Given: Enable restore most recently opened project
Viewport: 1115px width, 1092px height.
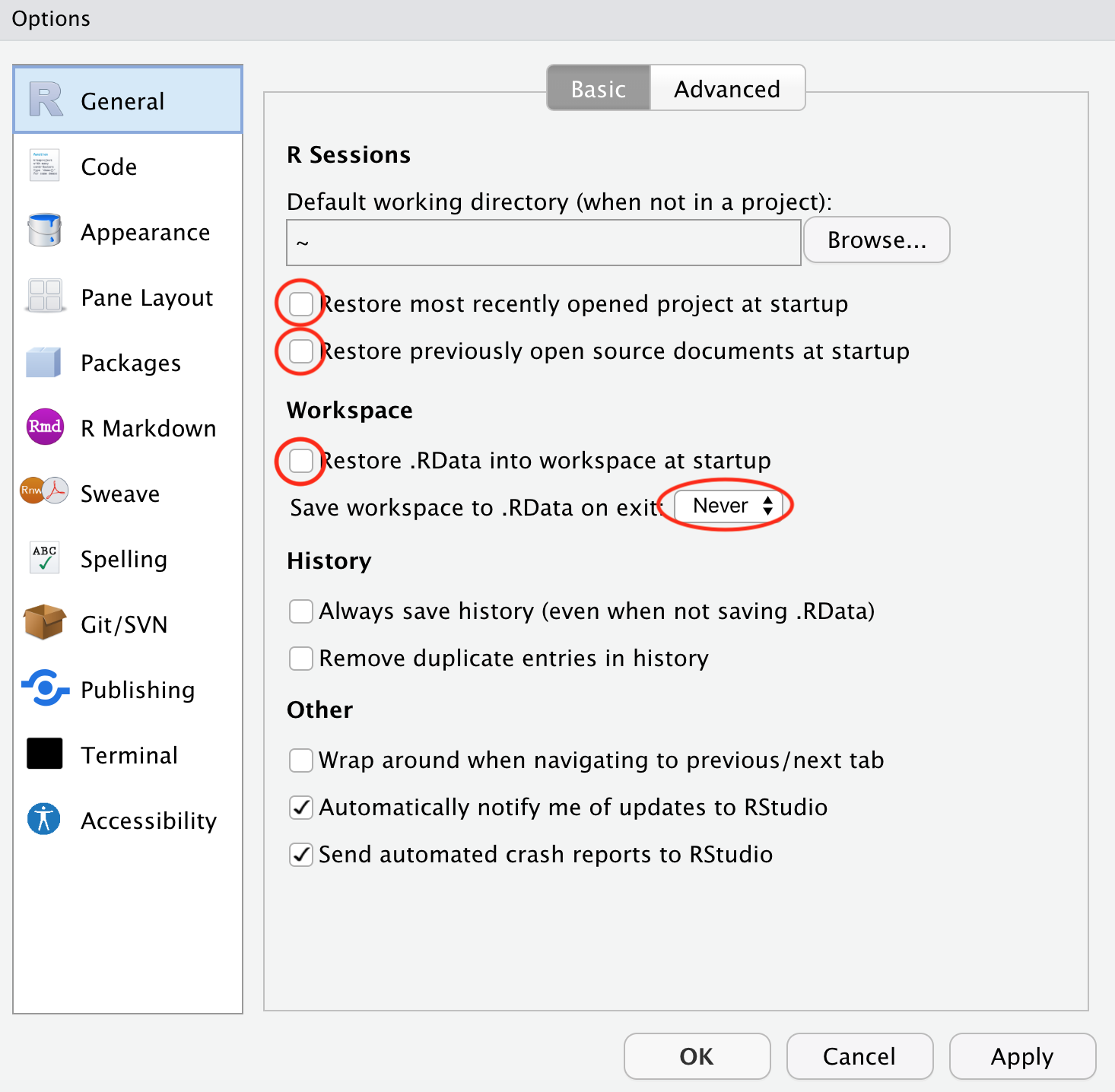Looking at the screenshot, I should tap(301, 304).
